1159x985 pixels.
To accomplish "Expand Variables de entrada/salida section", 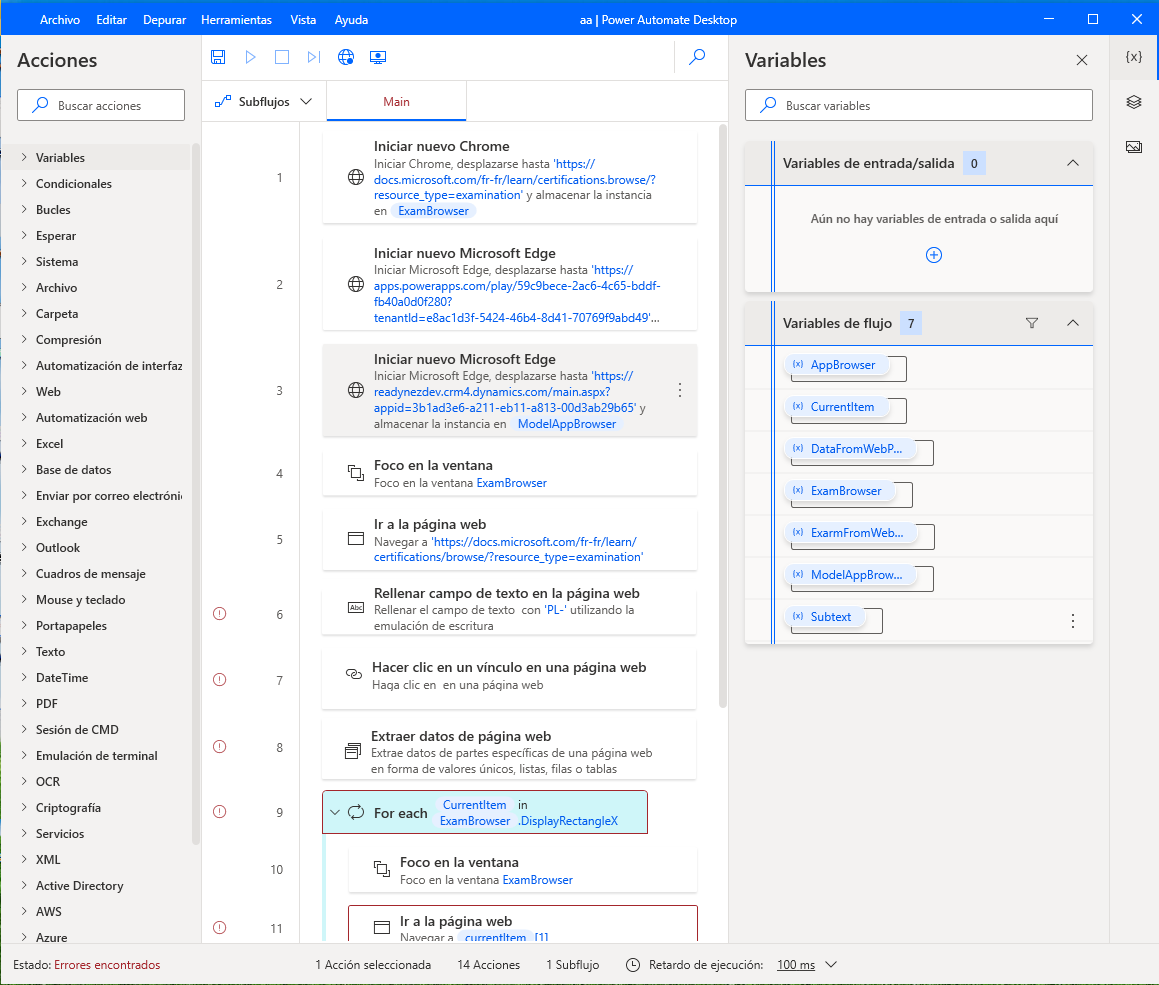I will [x=1073, y=162].
